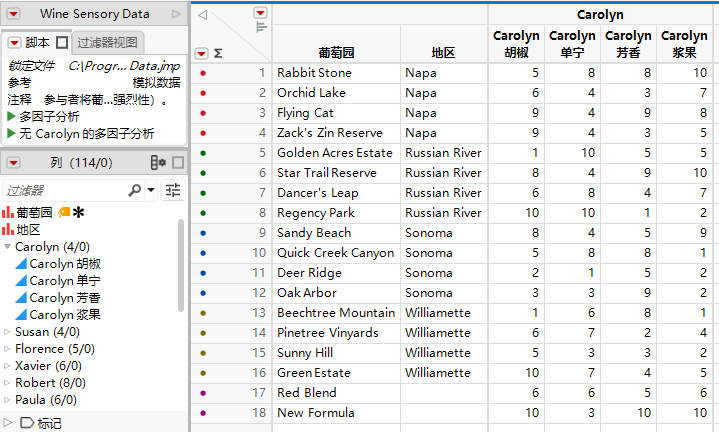This screenshot has width=719, height=432.
Task: Select the 地区 column header
Action: click(443, 53)
